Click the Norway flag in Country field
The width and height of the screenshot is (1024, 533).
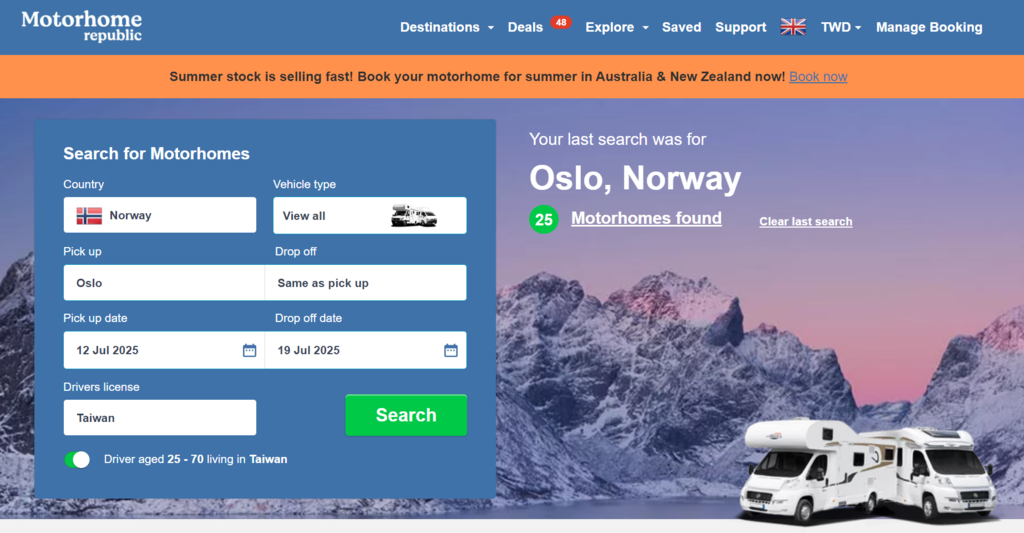coord(89,216)
